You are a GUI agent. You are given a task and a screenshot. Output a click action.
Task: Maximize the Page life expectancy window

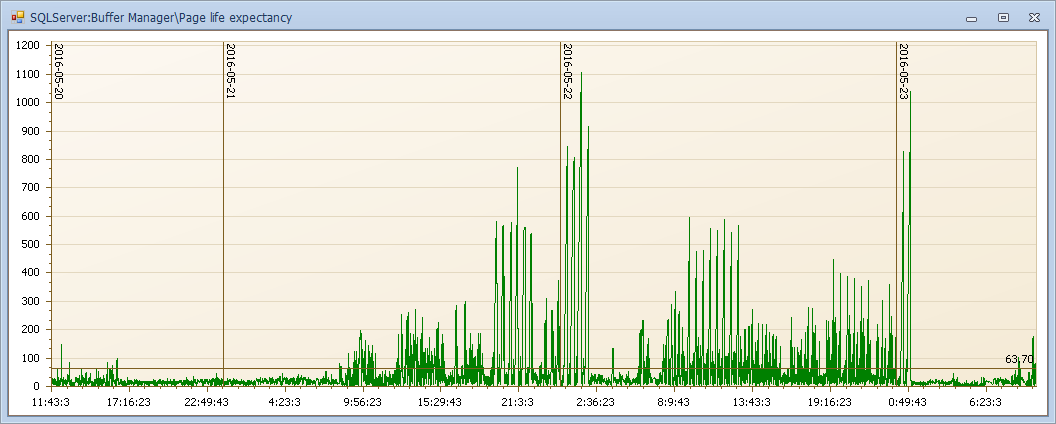(1003, 18)
